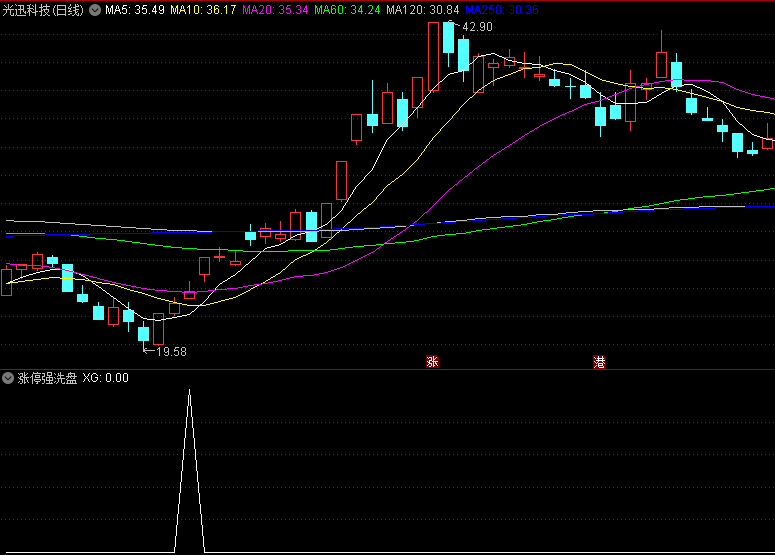
Task: Click the MA60: 34.24 legend label
Action: pos(347,10)
